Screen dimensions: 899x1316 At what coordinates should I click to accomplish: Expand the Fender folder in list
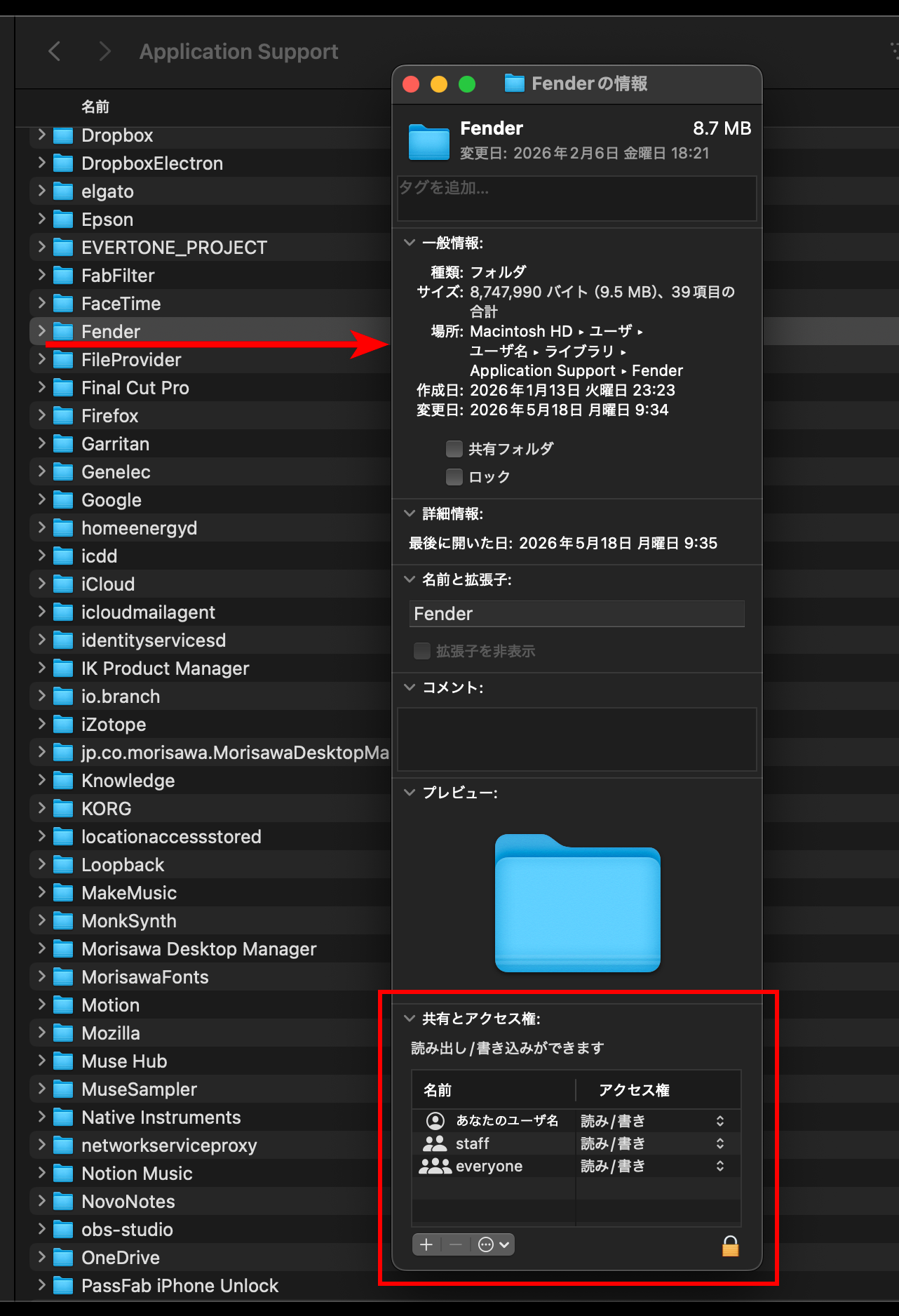(x=41, y=331)
